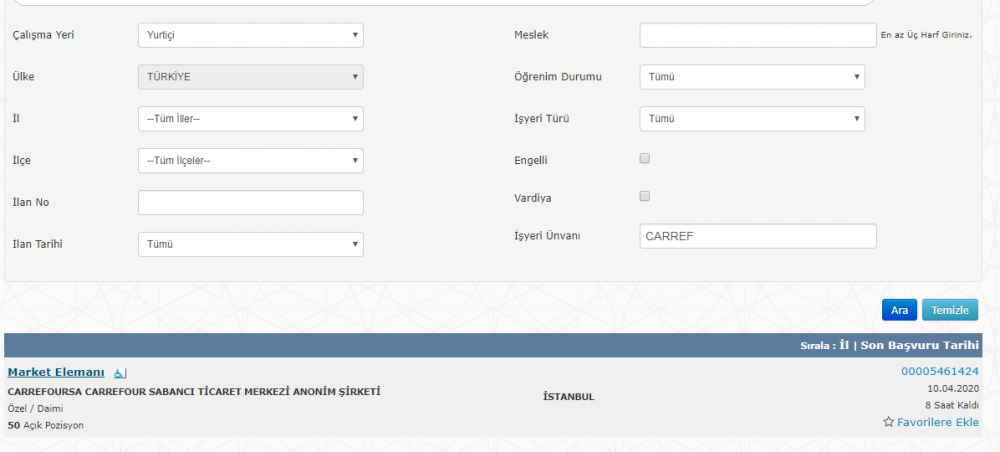Click the İşyeri Ünvanı field containing CARREF
Viewport: 1000px width, 452px height.
point(757,236)
